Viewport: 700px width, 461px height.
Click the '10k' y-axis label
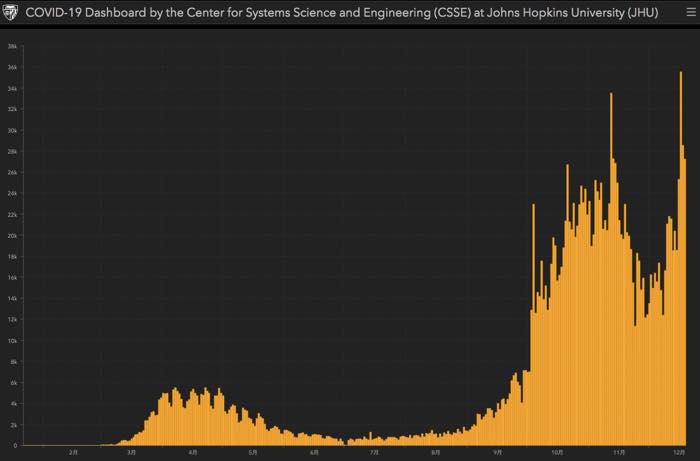(x=12, y=341)
